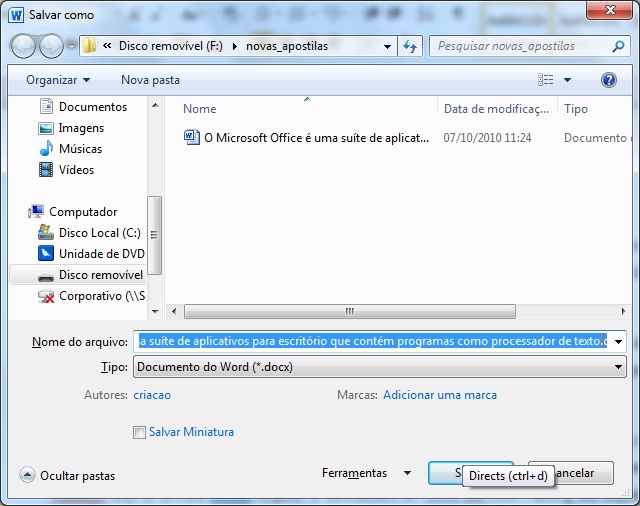Image resolution: width=640 pixels, height=506 pixels.
Task: Select Documentos in the navigation pane
Action: [x=92, y=107]
